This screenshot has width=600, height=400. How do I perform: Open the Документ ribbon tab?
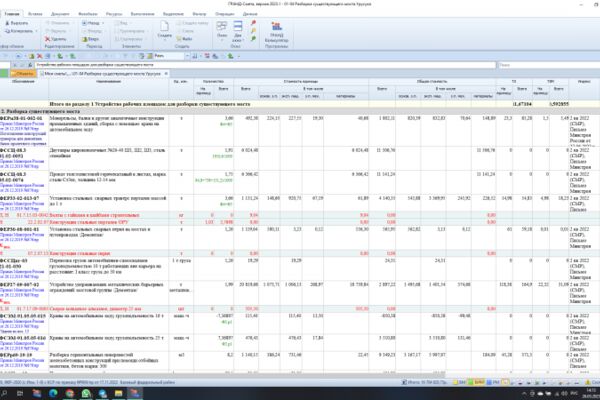(x=60, y=14)
